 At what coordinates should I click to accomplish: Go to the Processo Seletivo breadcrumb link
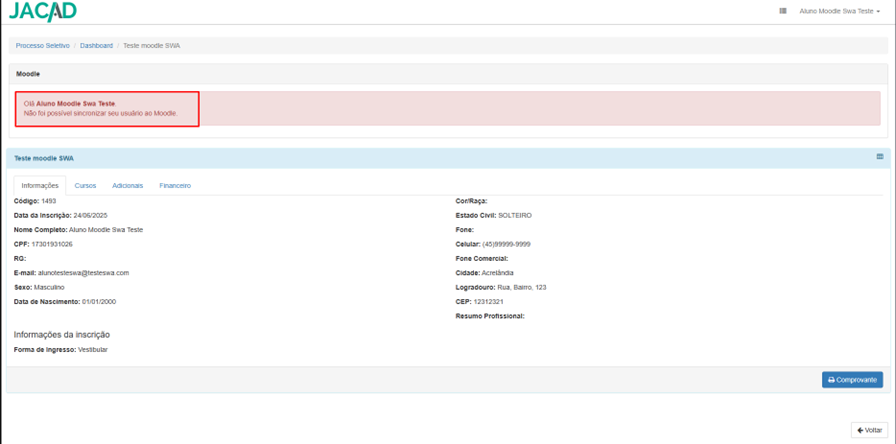(x=42, y=45)
